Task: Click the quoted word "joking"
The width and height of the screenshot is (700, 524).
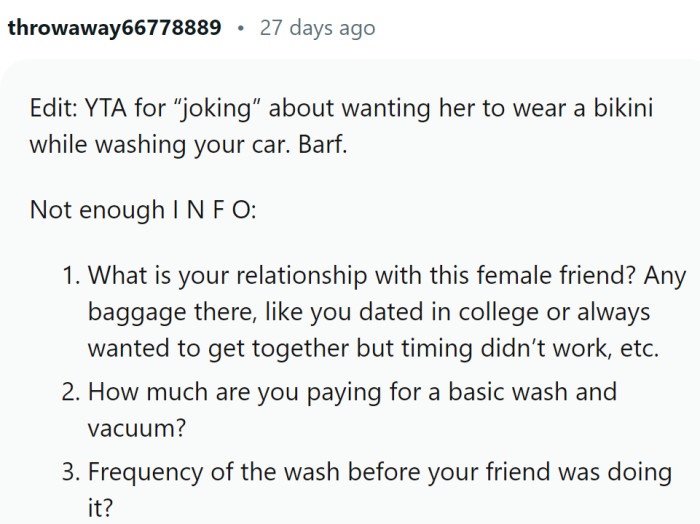Action: point(226,108)
